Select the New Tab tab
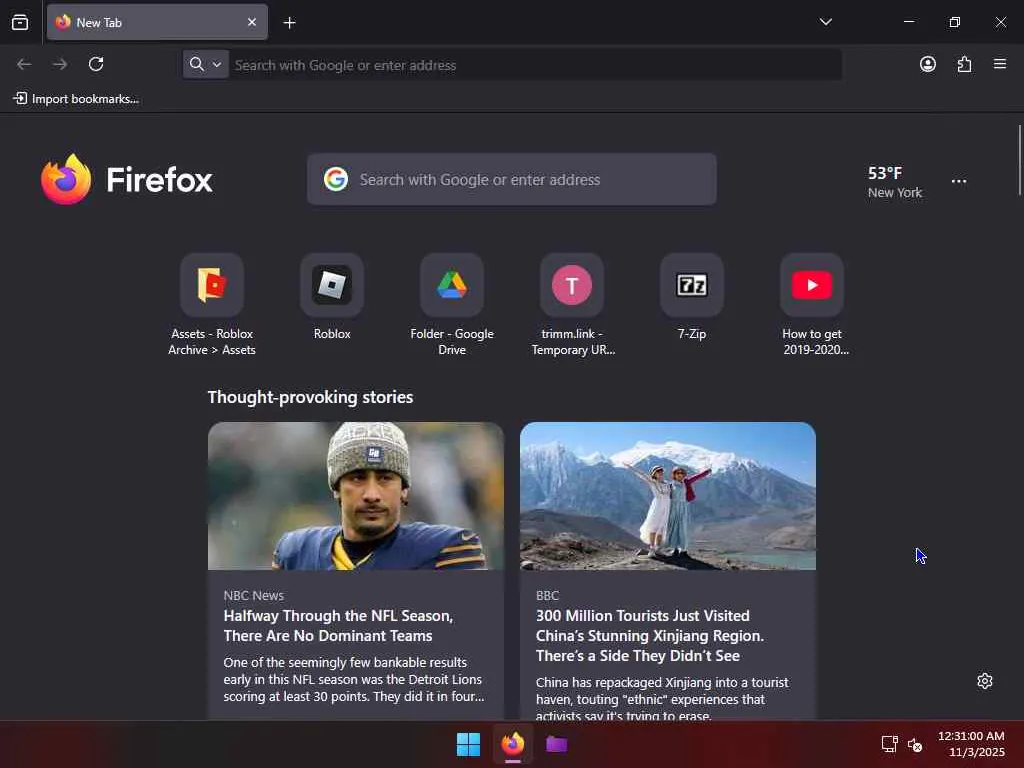The image size is (1024, 768). [x=157, y=22]
